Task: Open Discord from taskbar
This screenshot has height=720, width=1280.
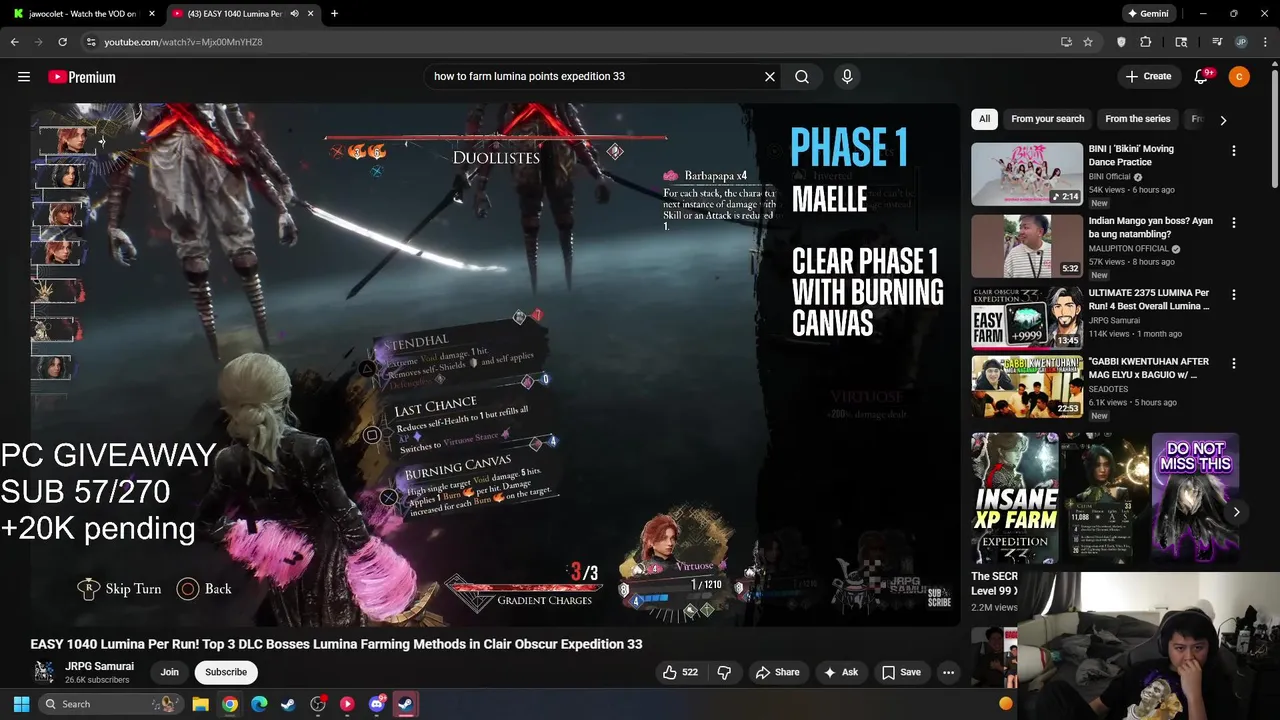Action: [x=376, y=704]
